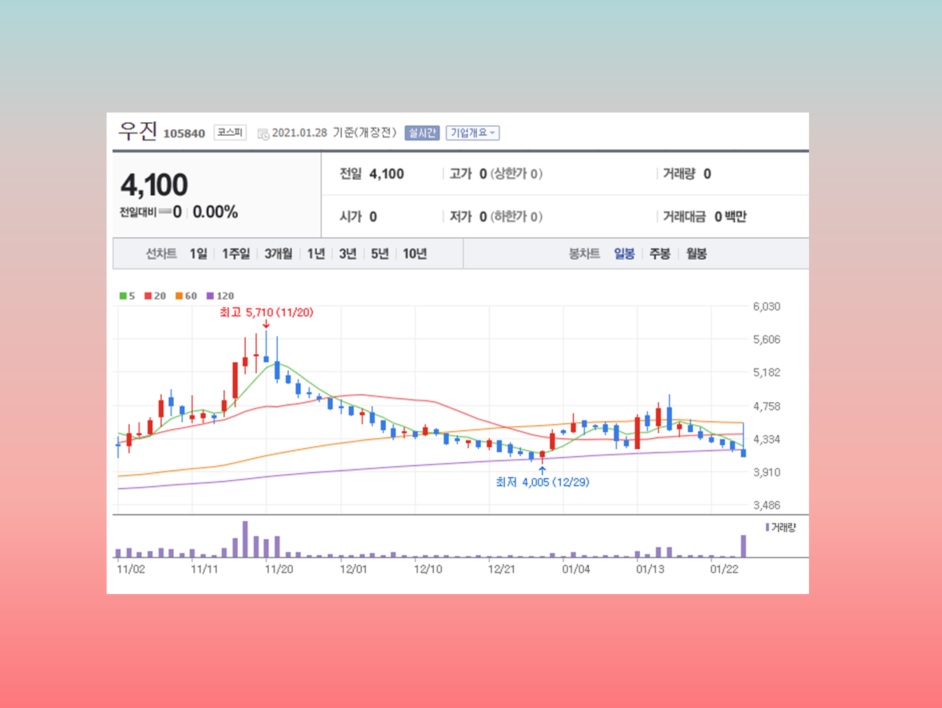
Task: Switch to the 주봉 candle chart
Action: [660, 254]
